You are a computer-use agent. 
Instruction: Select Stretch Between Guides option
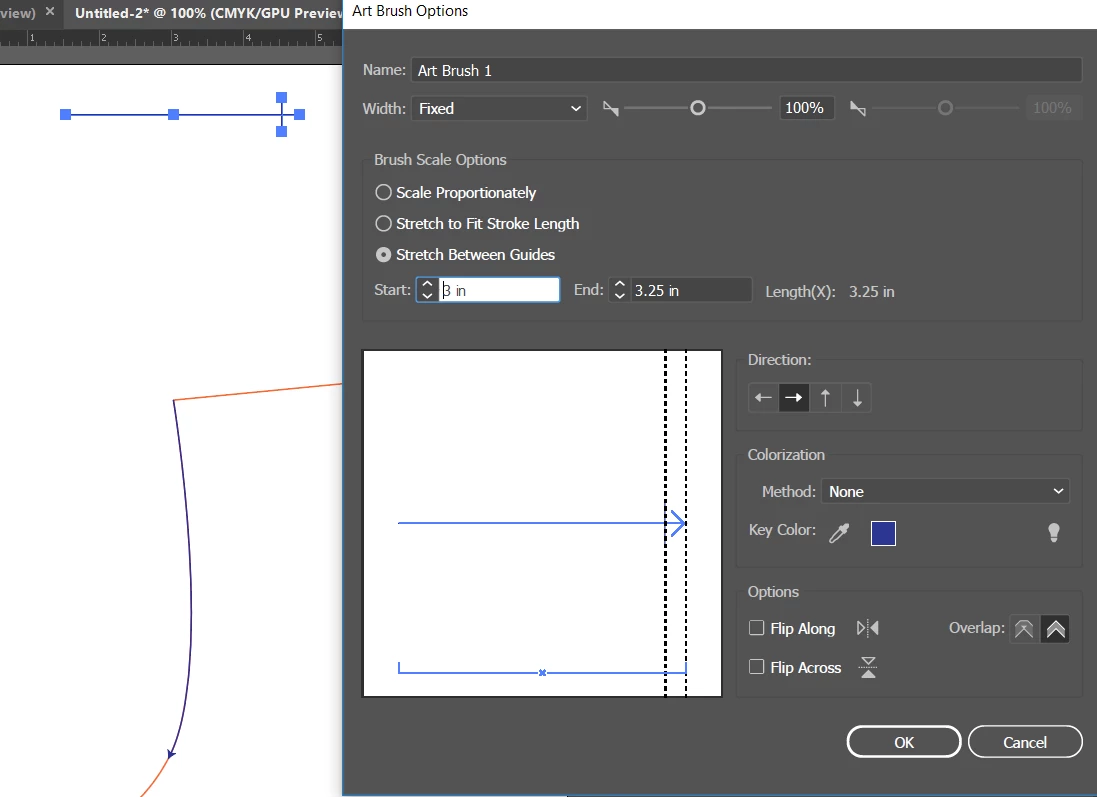coord(465,255)
